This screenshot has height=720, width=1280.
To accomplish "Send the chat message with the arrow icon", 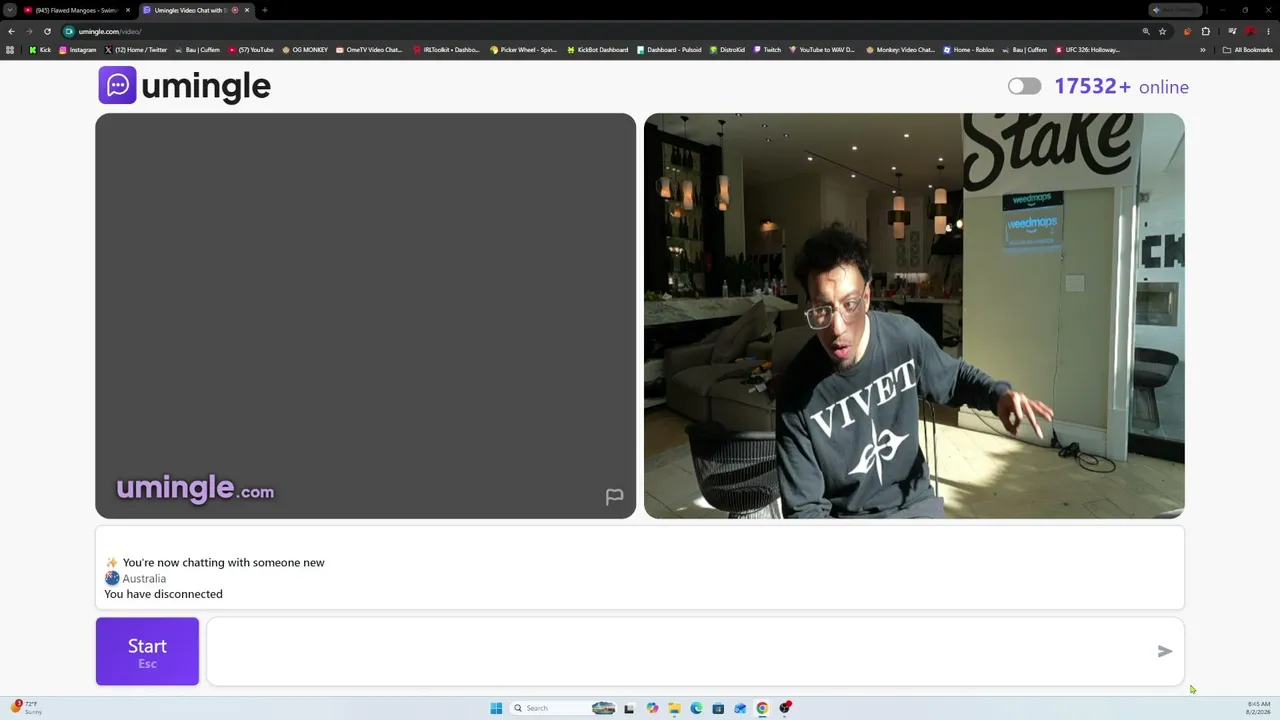I will click(1165, 652).
